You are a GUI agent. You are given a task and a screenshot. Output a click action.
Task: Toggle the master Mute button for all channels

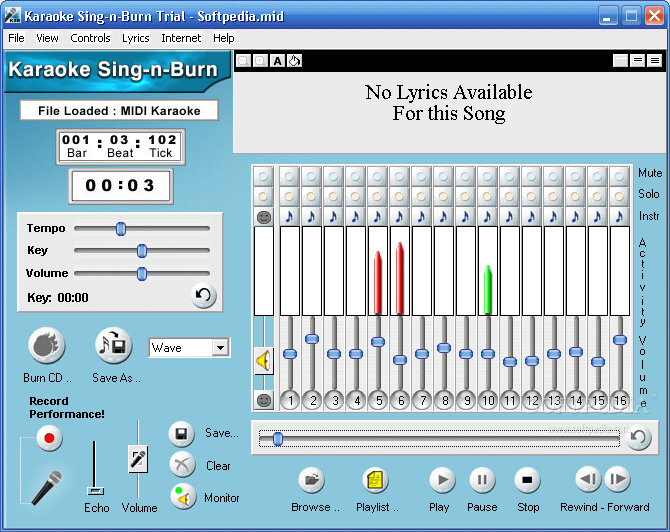[x=264, y=176]
